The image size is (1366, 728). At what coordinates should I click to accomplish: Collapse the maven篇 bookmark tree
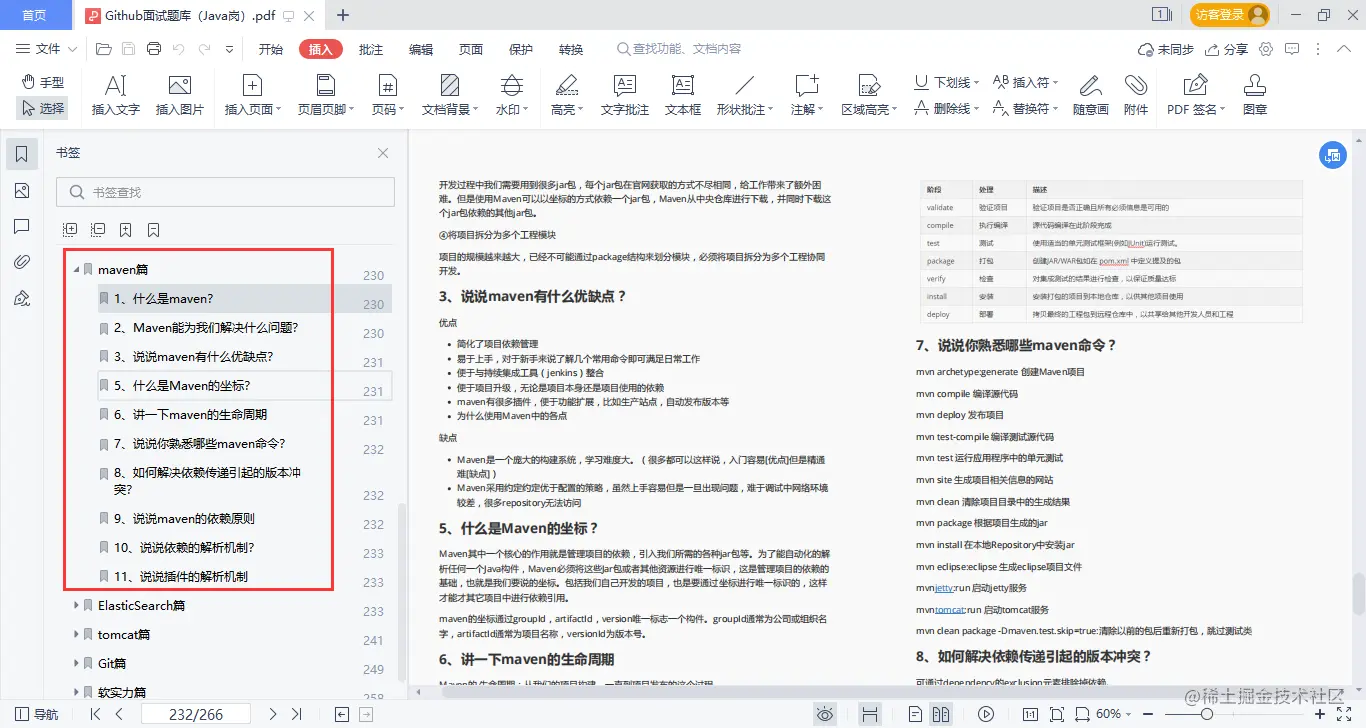[77, 268]
